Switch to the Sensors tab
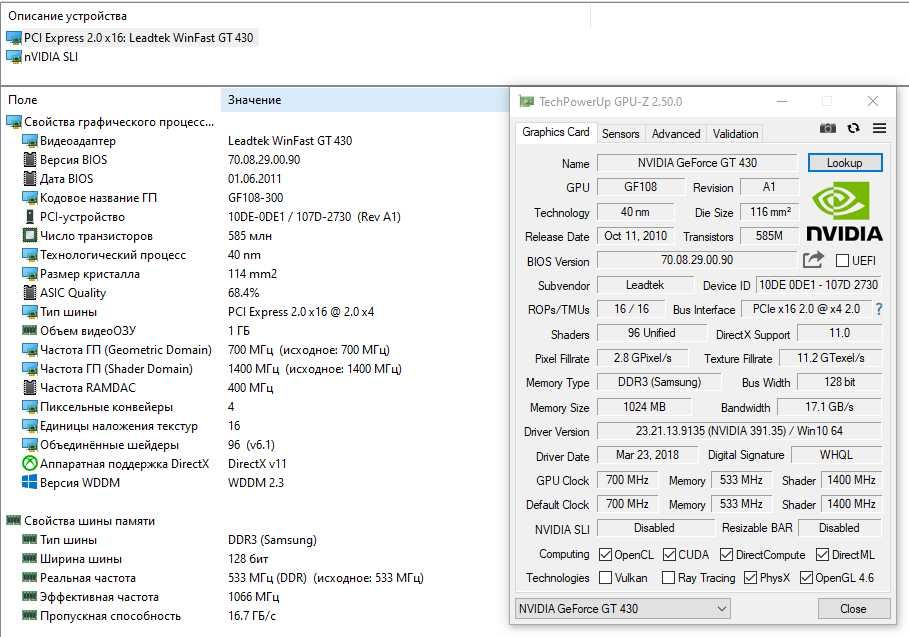Screen dimensions: 909x637 pyautogui.click(x=620, y=134)
